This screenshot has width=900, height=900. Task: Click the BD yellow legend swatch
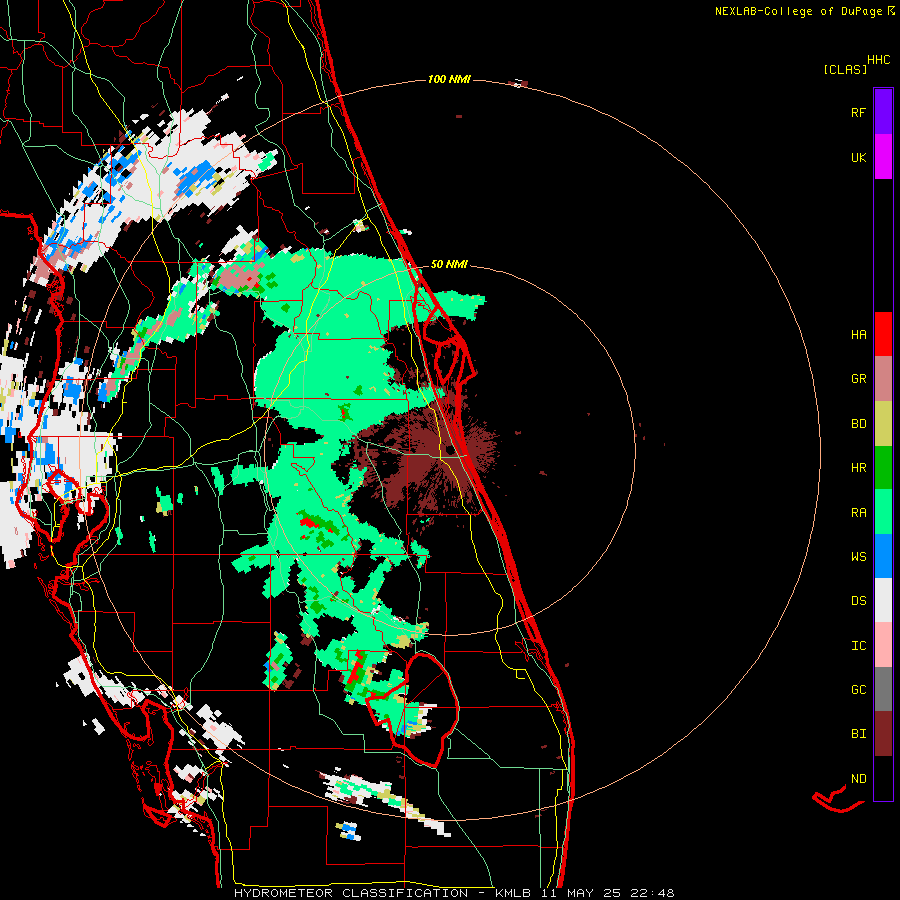click(x=883, y=424)
